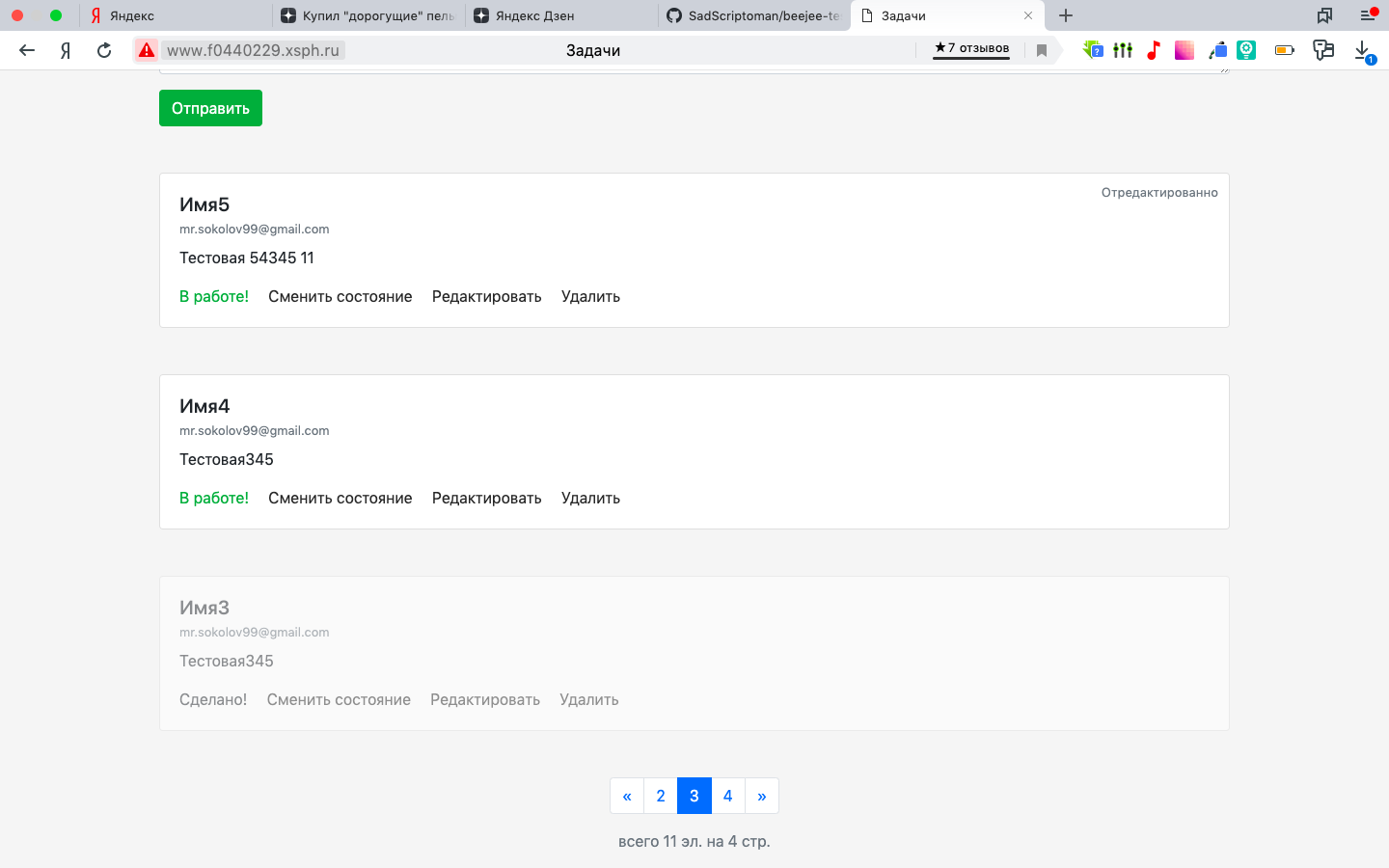Image resolution: width=1389 pixels, height=868 pixels.
Task: Click the В работе! status of Имя5
Action: [x=214, y=296]
